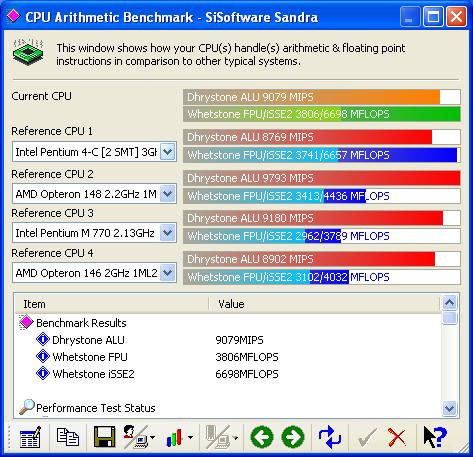Click the green CPU chip icon

click(28, 52)
